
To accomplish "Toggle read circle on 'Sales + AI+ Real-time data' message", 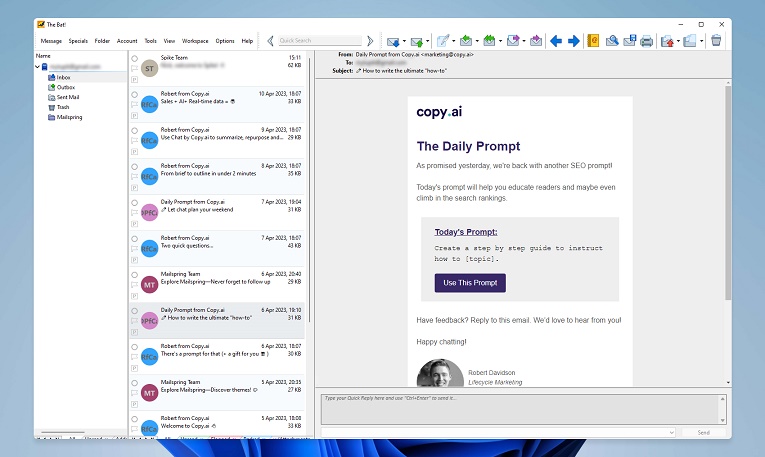I will pyautogui.click(x=135, y=95).
